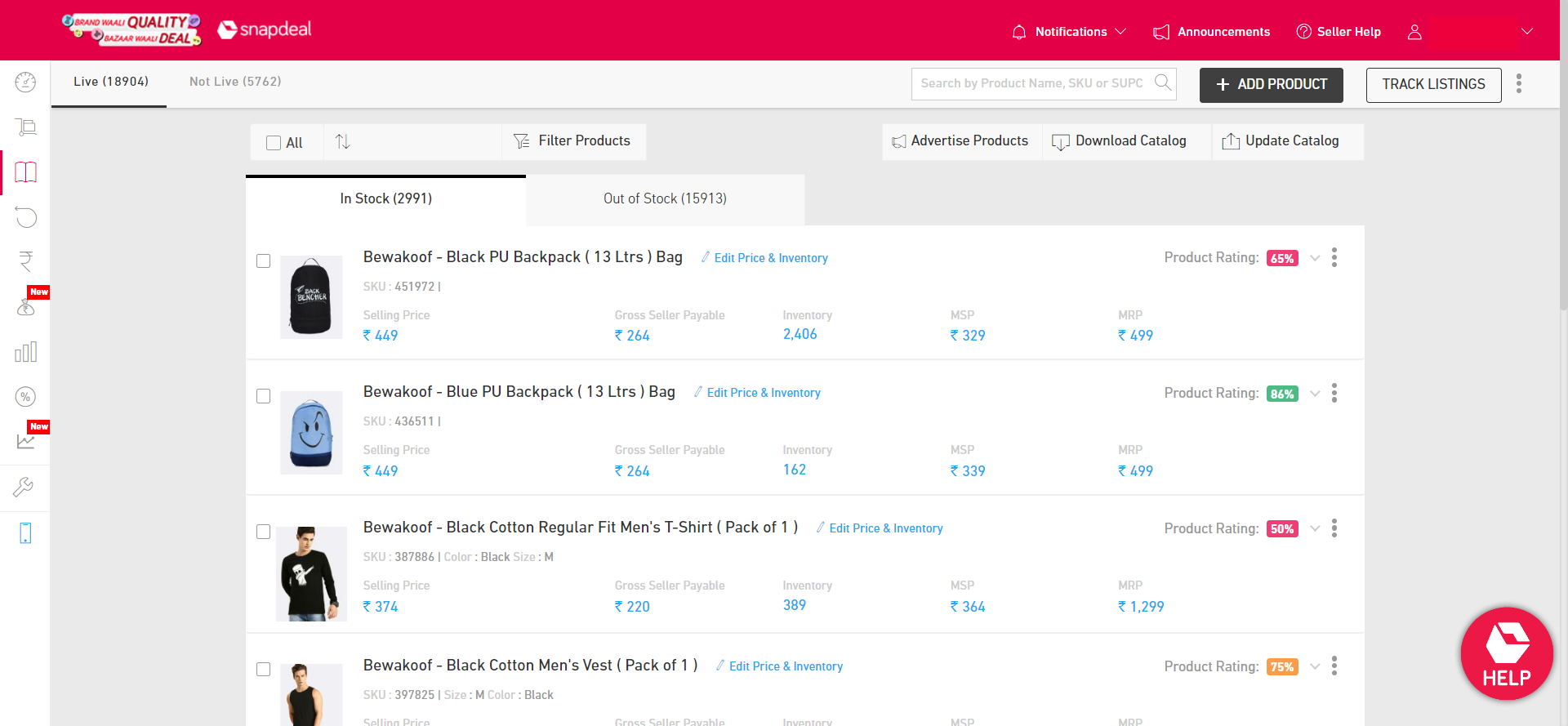Open the Blue PU Backpack thumbnail
Image resolution: width=1568 pixels, height=726 pixels.
(311, 433)
